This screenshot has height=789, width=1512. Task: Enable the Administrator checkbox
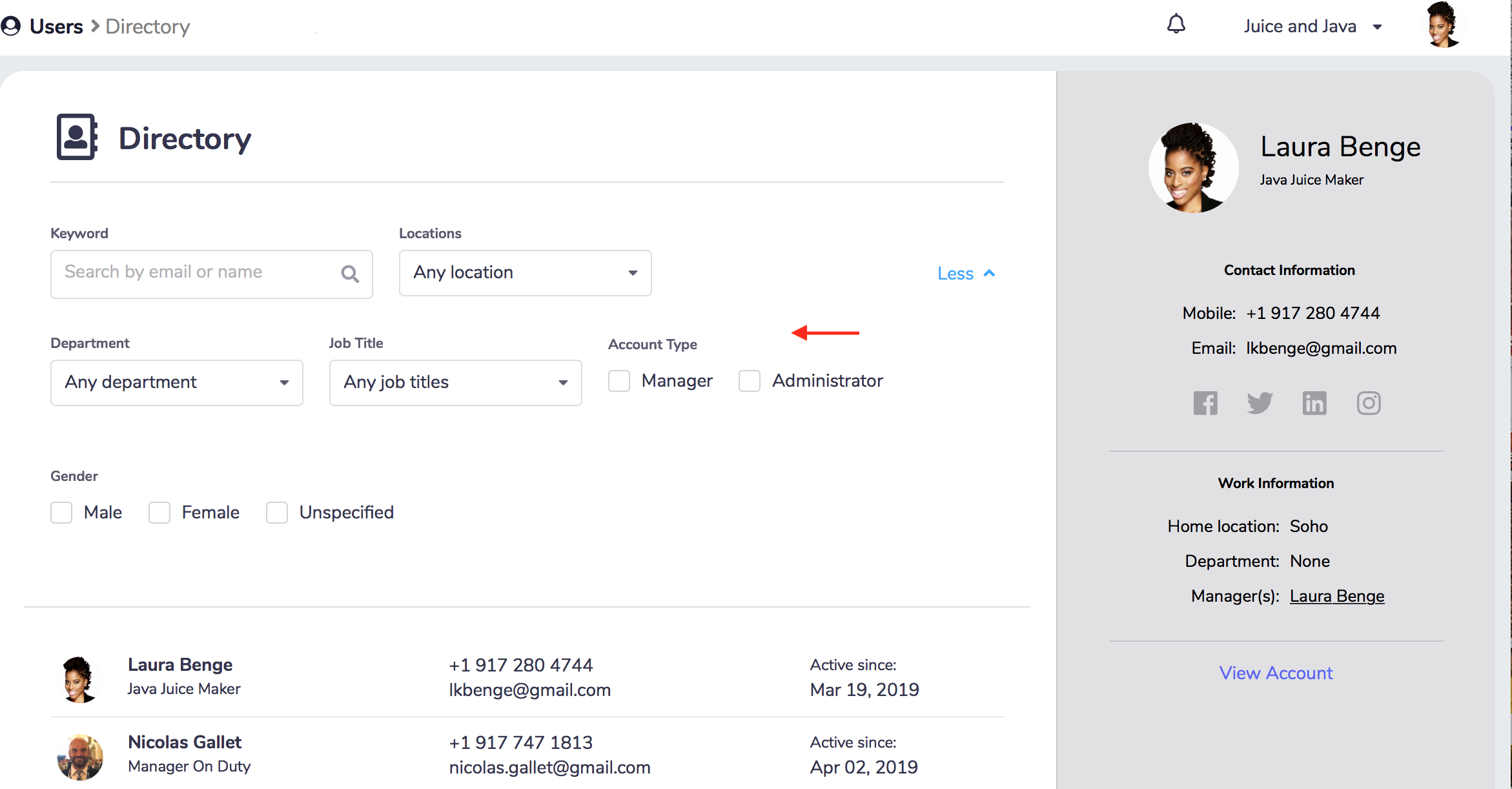[x=750, y=381]
